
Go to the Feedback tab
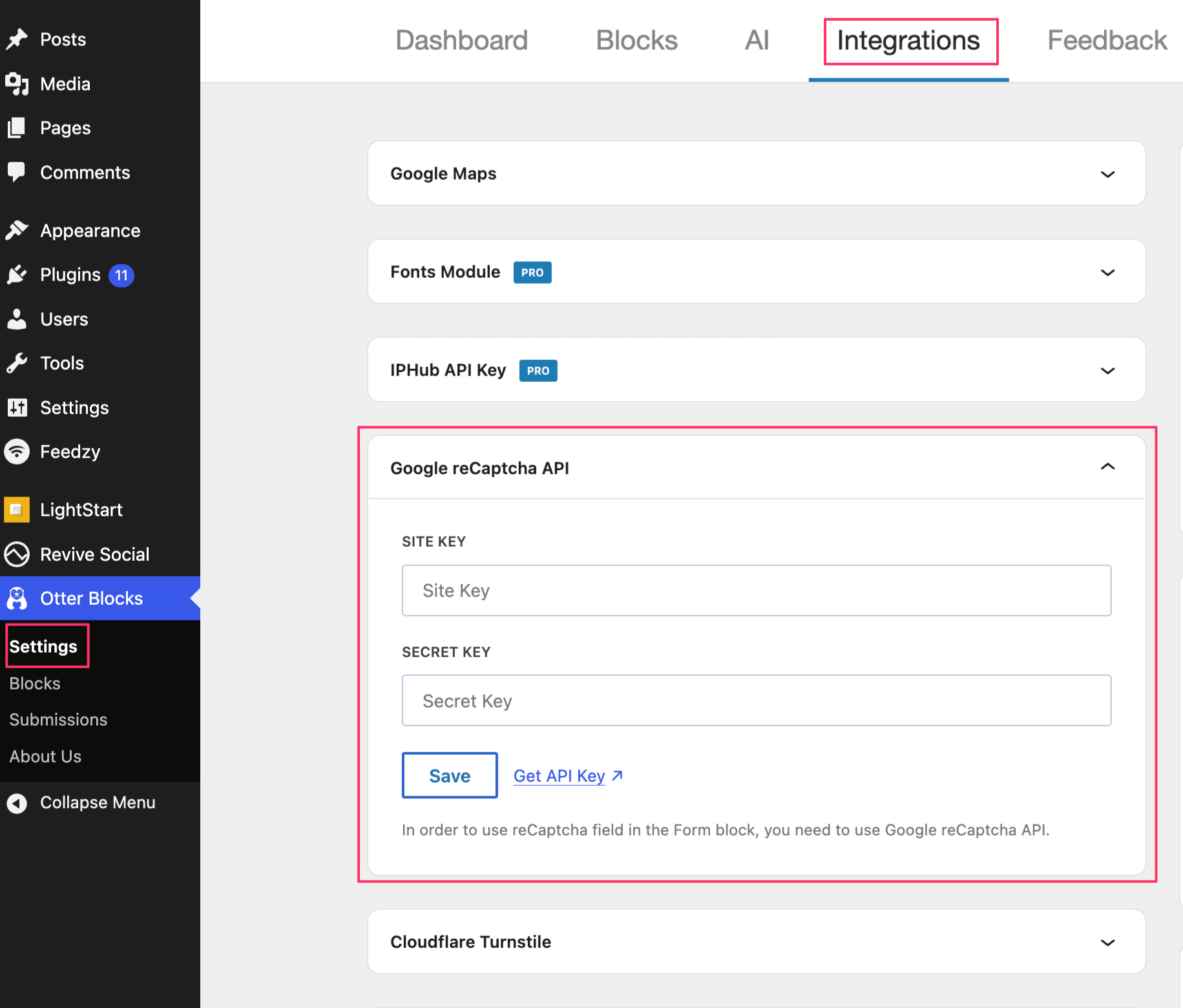tap(1107, 40)
